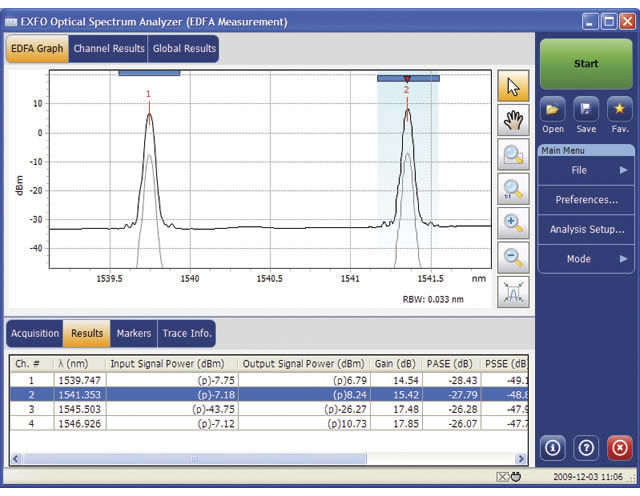Zoom in with the plus magnifier

513,223
